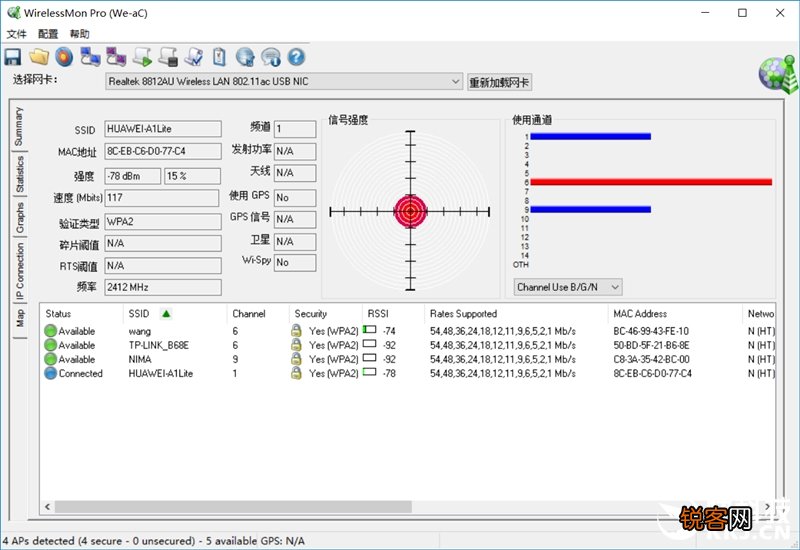Screen dimensions: 800x550
Task: Click the green status circle for TP-LINK_B68E
Action: tap(50, 345)
